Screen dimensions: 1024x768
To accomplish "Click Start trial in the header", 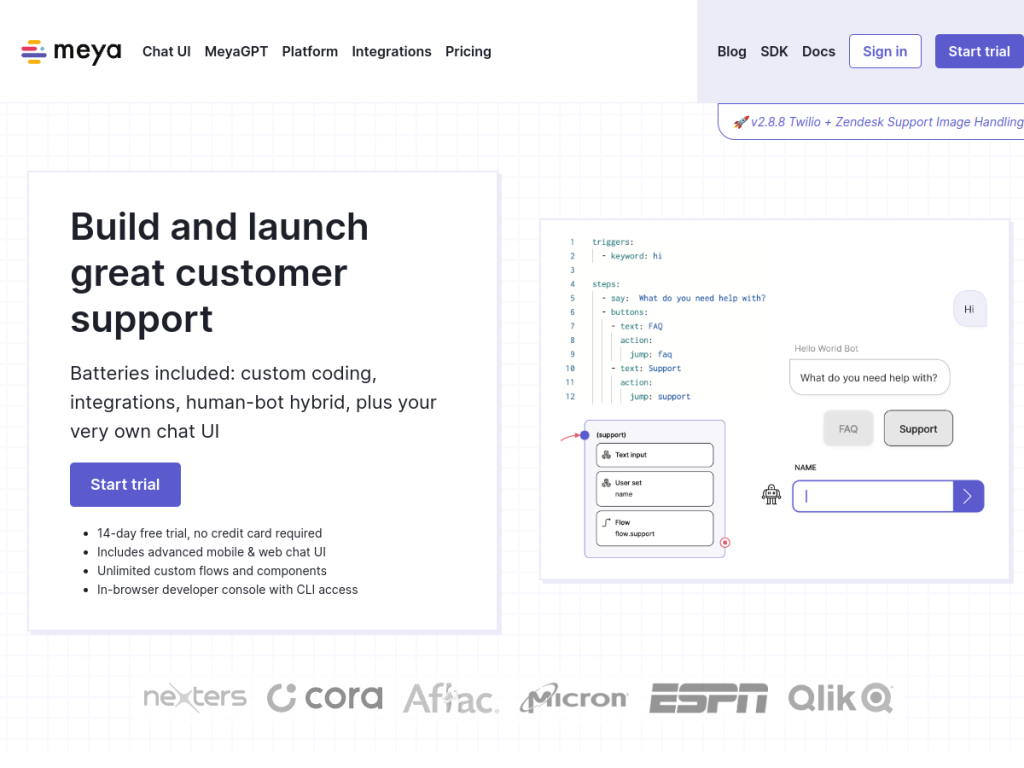I will tap(979, 51).
